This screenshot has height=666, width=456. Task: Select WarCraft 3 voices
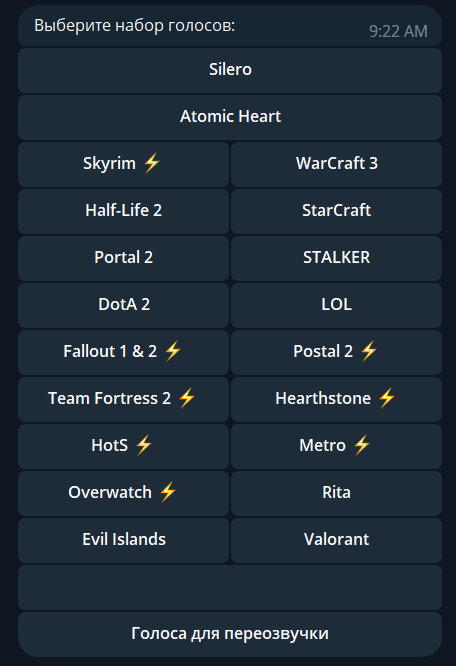[336, 164]
